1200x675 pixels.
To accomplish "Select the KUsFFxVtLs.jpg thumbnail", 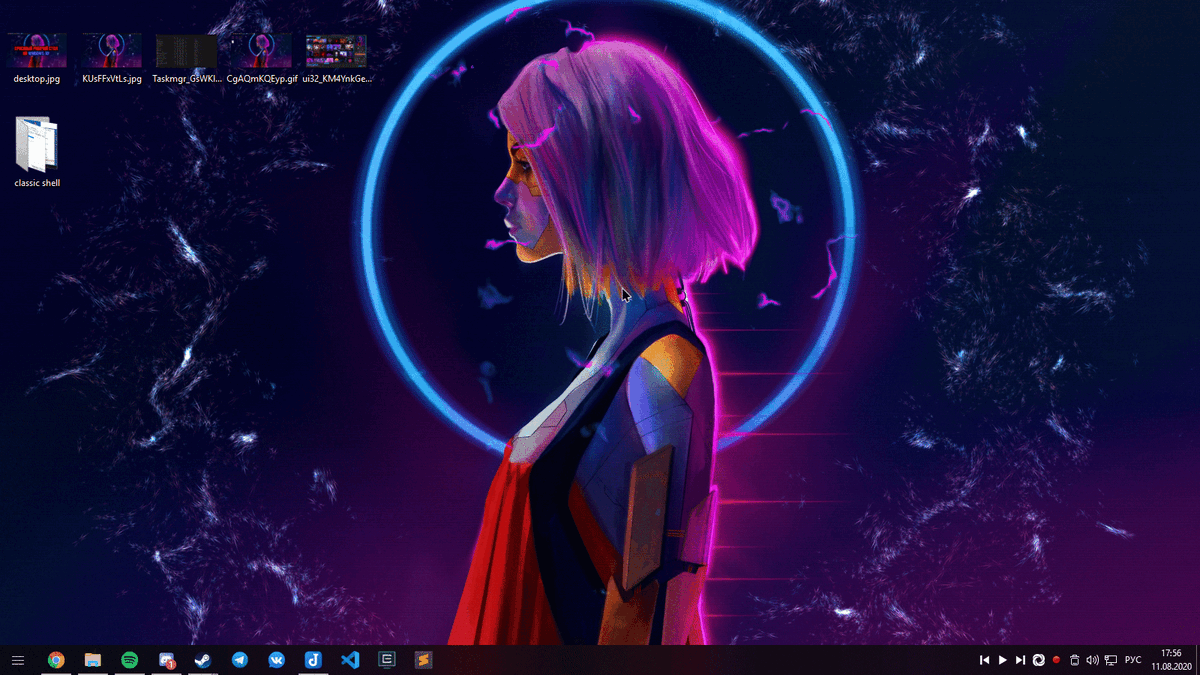I will click(x=112, y=50).
